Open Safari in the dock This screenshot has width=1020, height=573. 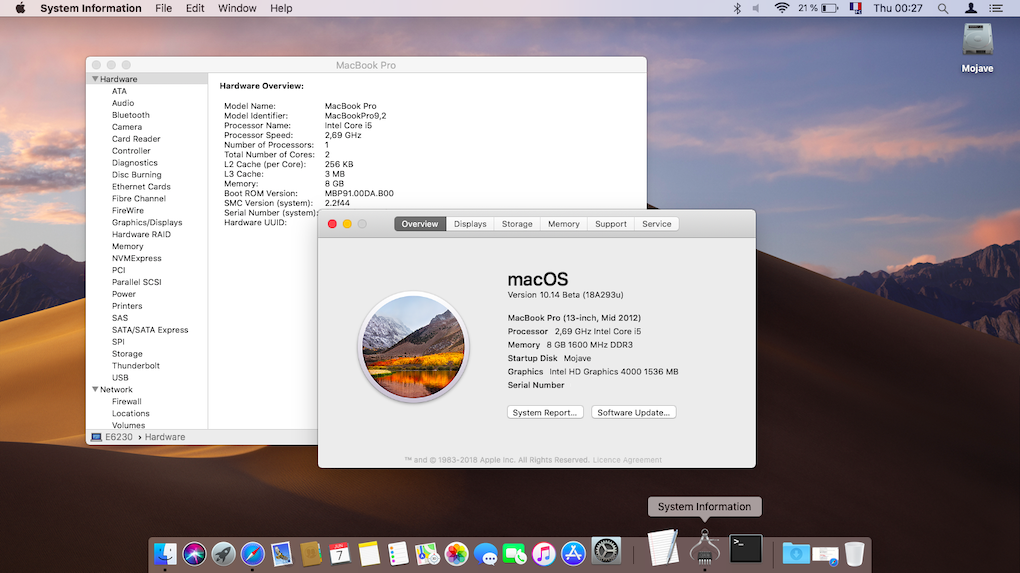click(252, 553)
